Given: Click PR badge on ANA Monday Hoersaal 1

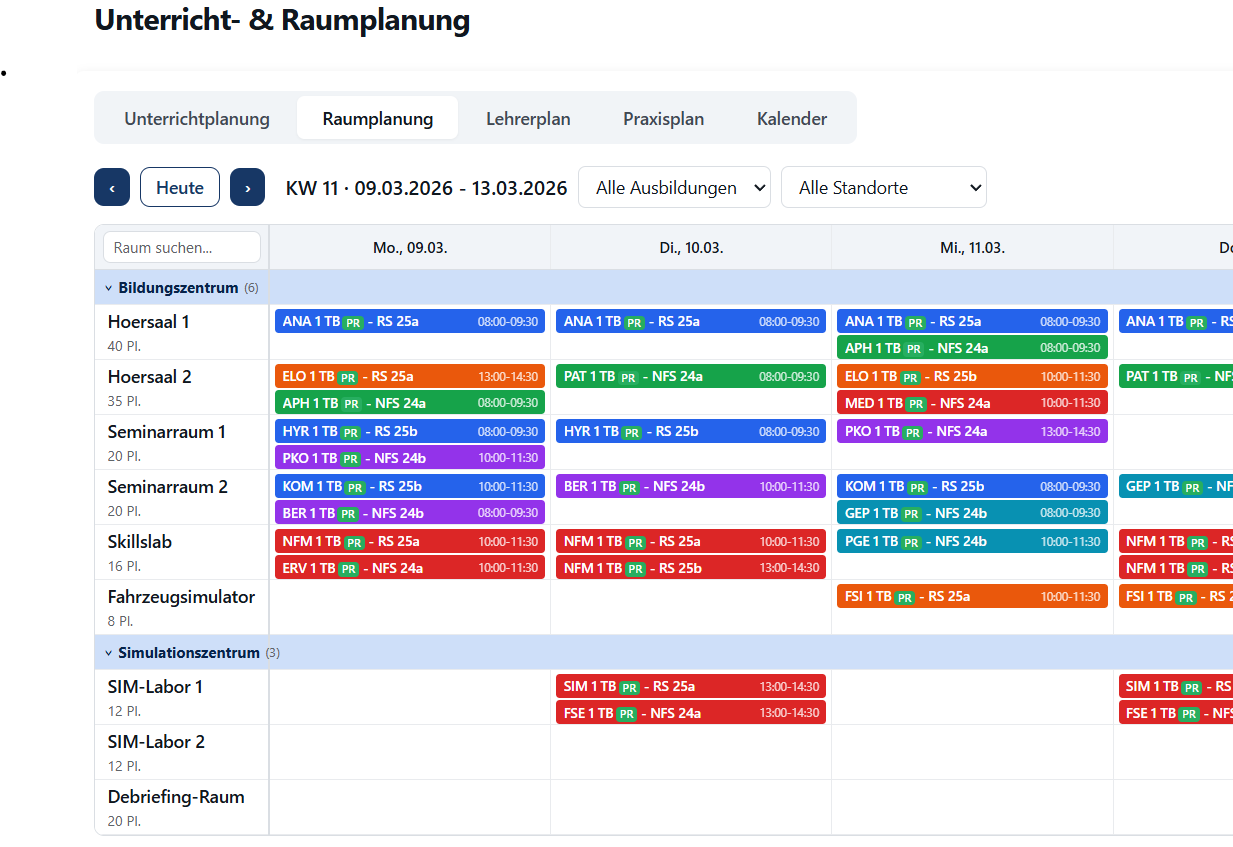Looking at the screenshot, I should coord(353,322).
